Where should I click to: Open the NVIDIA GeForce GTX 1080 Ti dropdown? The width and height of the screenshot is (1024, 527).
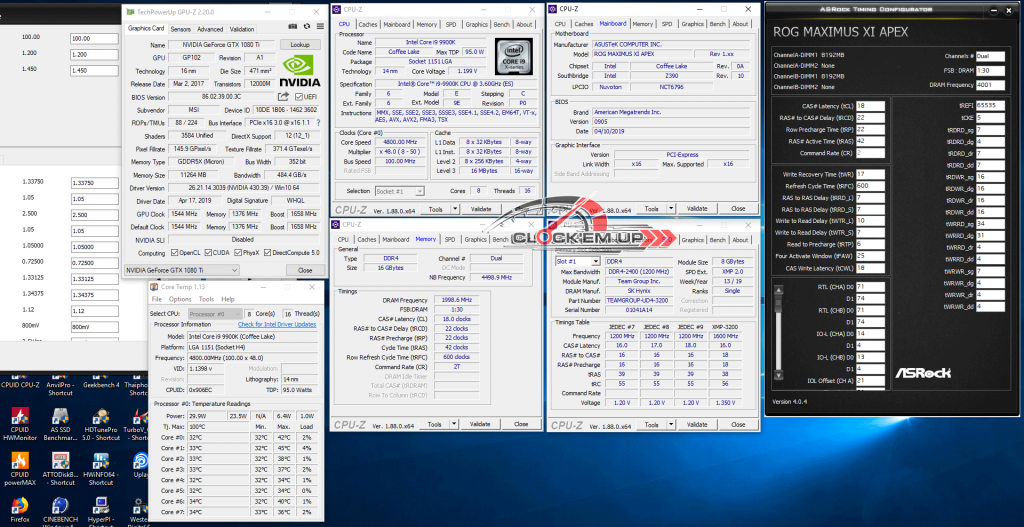pos(182,270)
